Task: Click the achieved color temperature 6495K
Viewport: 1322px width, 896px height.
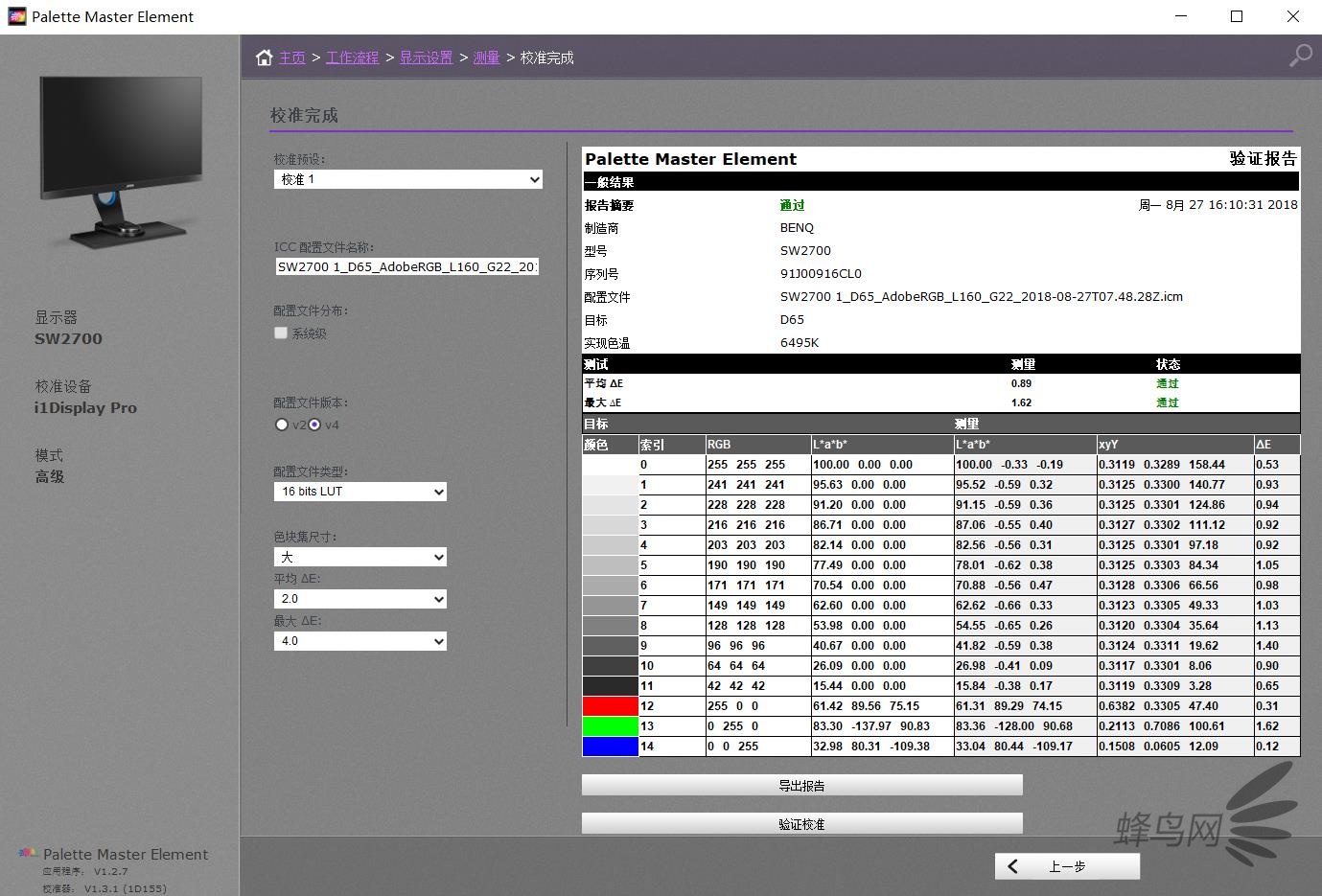Action: (800, 343)
